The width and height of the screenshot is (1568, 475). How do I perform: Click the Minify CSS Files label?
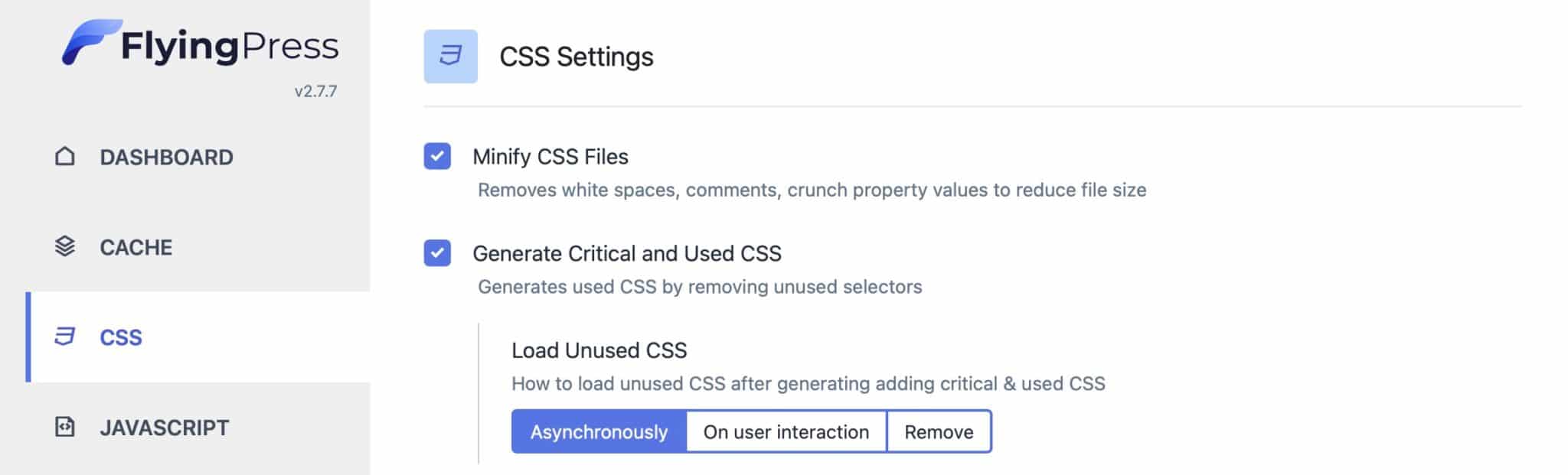550,157
